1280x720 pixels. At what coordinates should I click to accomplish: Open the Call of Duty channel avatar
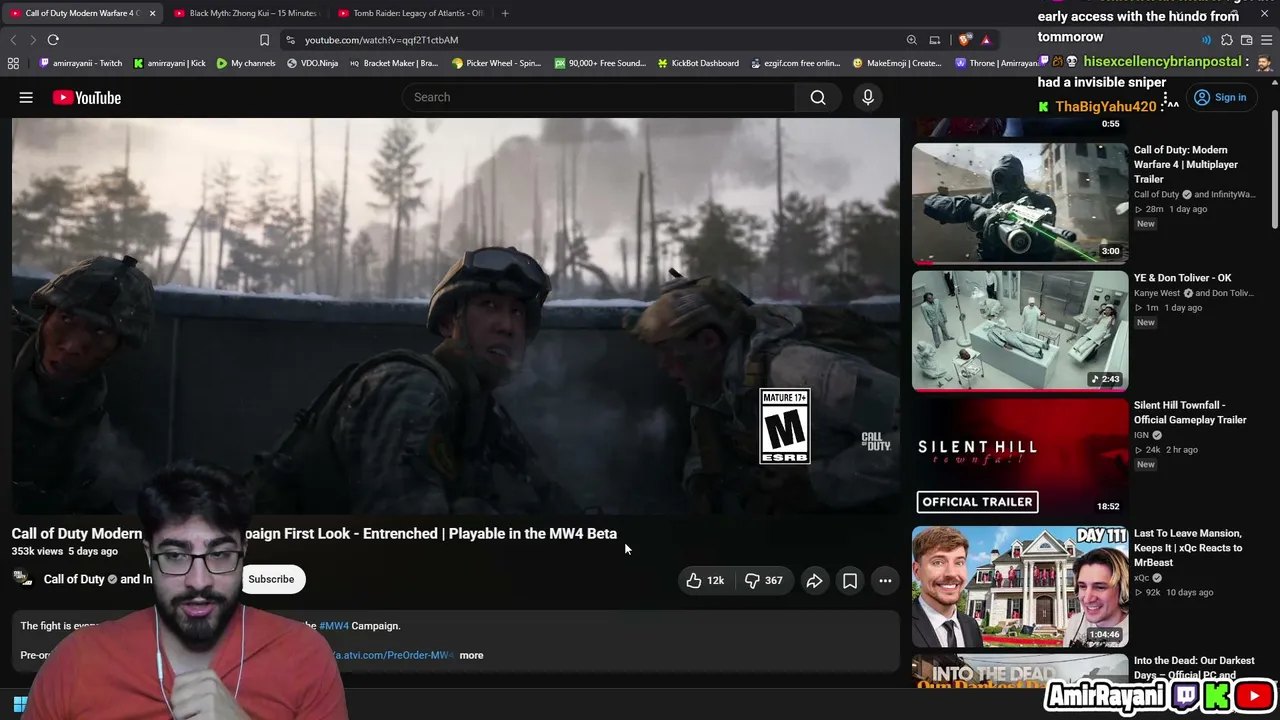(23, 579)
